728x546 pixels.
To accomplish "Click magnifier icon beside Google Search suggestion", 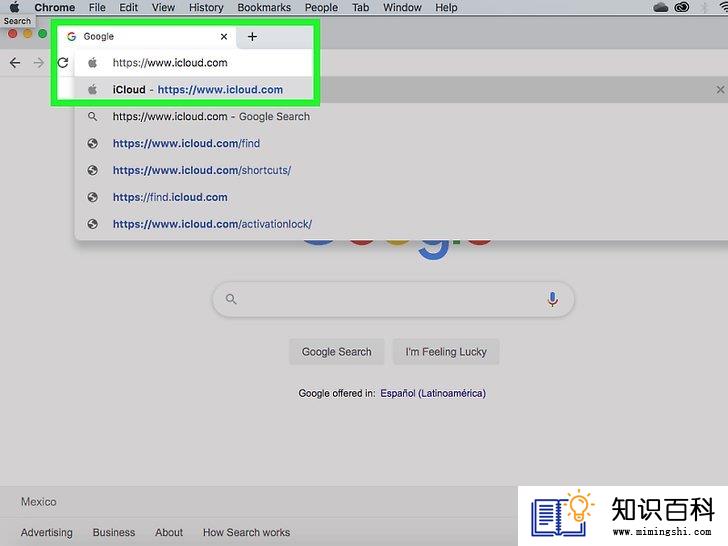I will [x=93, y=117].
